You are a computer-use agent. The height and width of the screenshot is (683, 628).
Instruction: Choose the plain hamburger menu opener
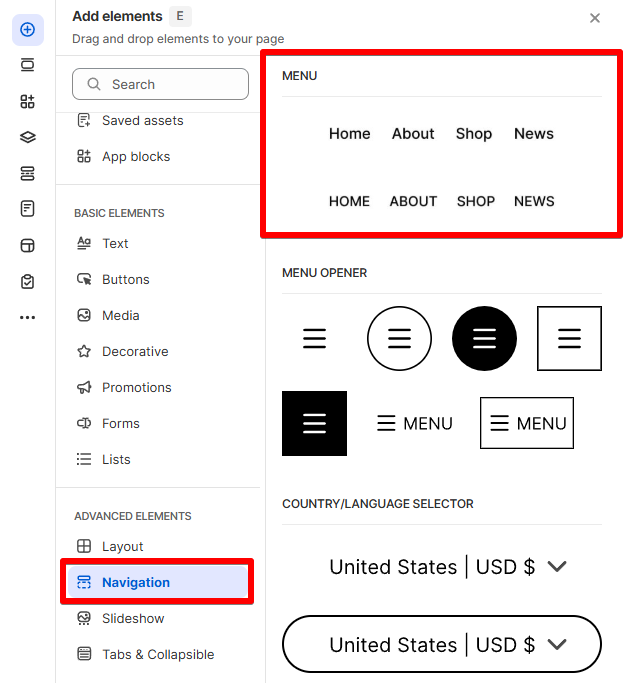click(x=314, y=338)
